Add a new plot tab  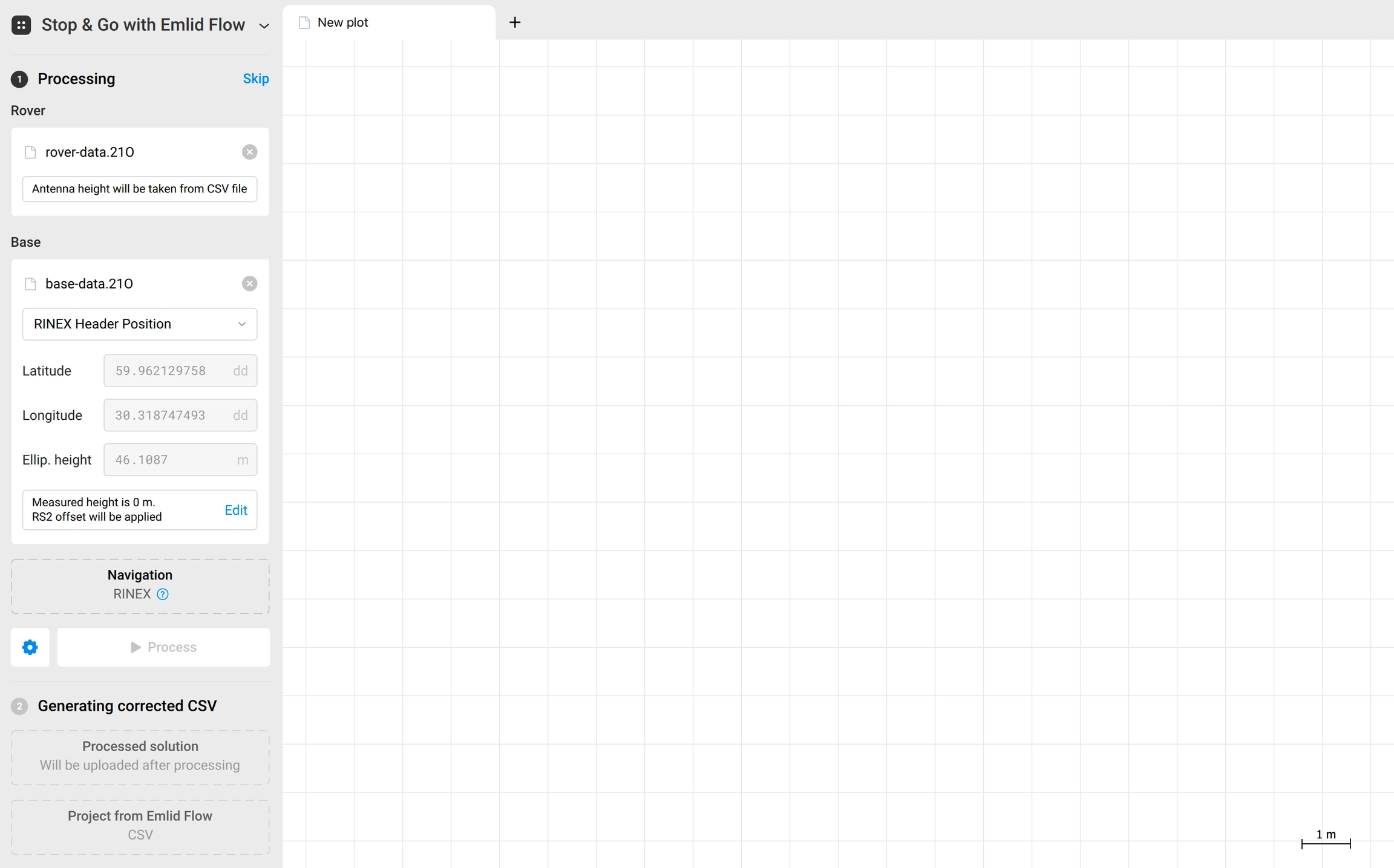tap(514, 22)
